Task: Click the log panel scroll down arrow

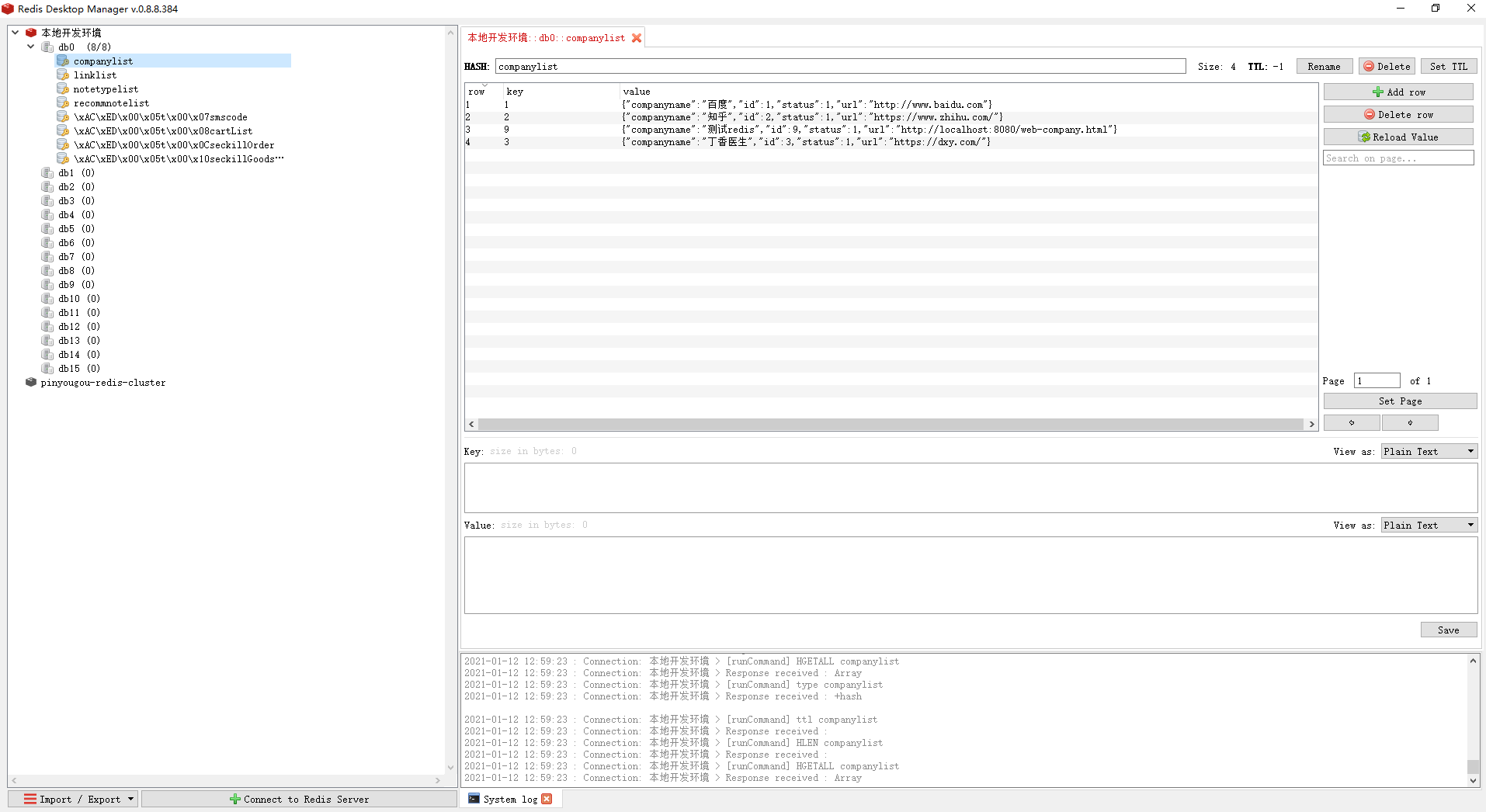Action: point(1473,781)
